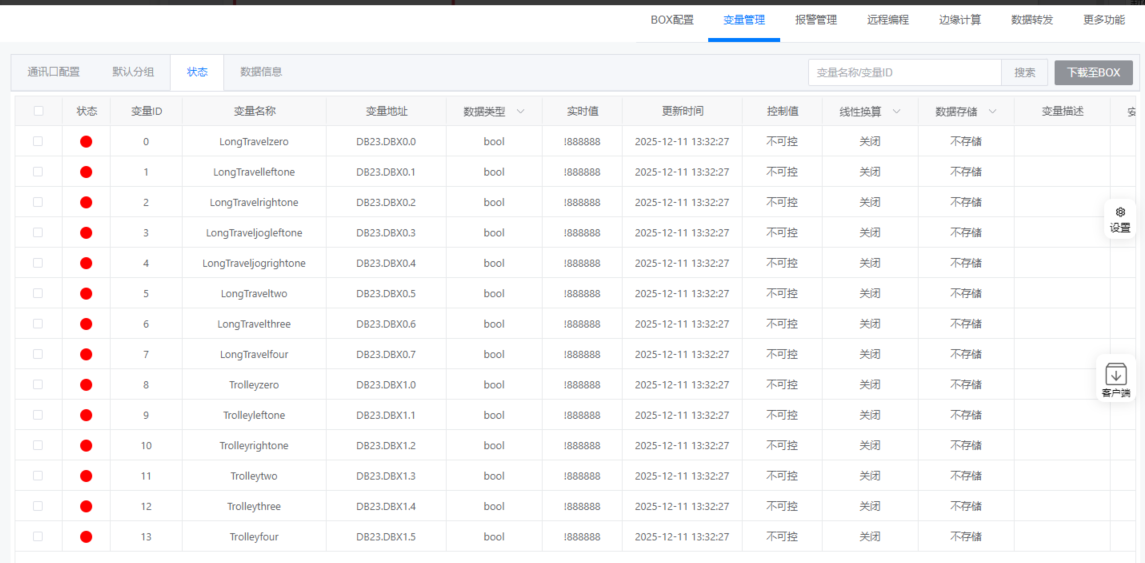Expand the 线性换算 column filter arrow
1145x563 pixels.
tap(896, 111)
